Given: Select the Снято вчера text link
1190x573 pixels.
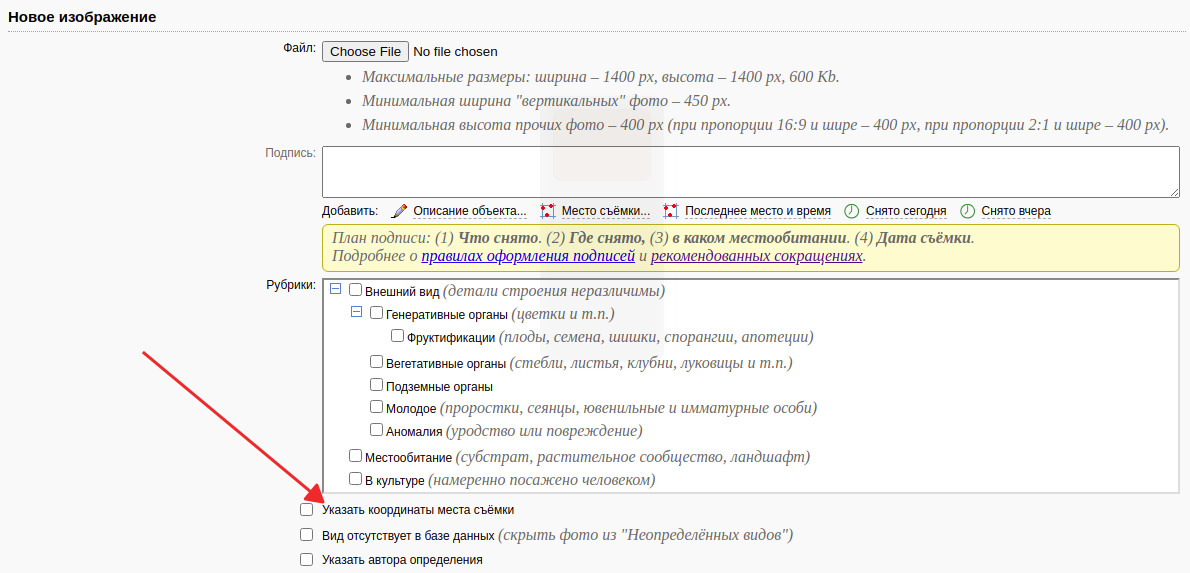Looking at the screenshot, I should 1016,211.
